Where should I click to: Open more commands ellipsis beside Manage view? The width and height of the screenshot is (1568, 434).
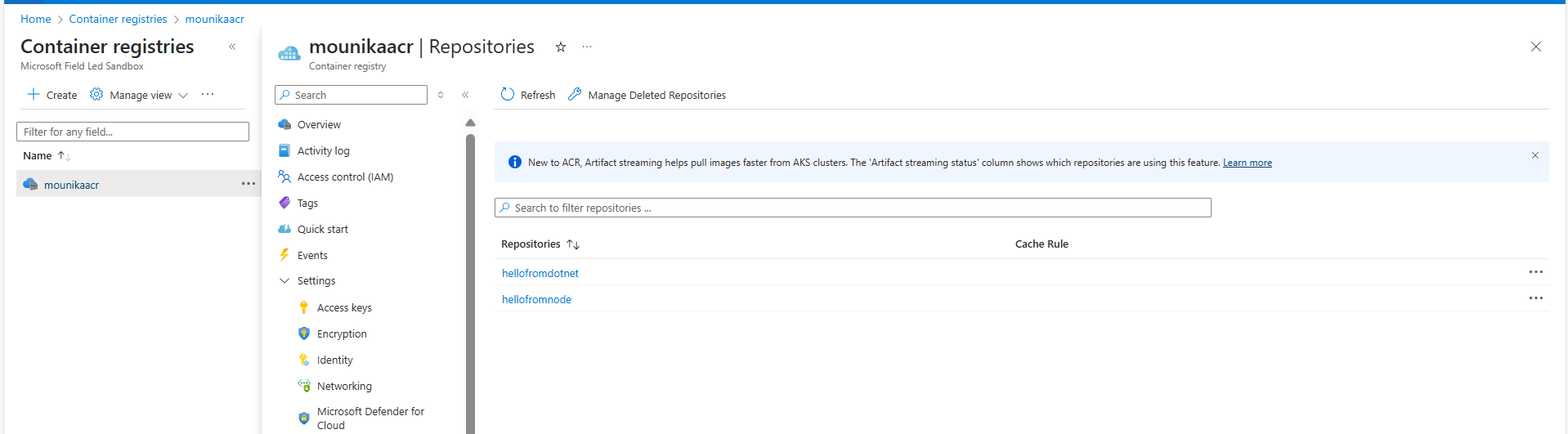pos(208,95)
